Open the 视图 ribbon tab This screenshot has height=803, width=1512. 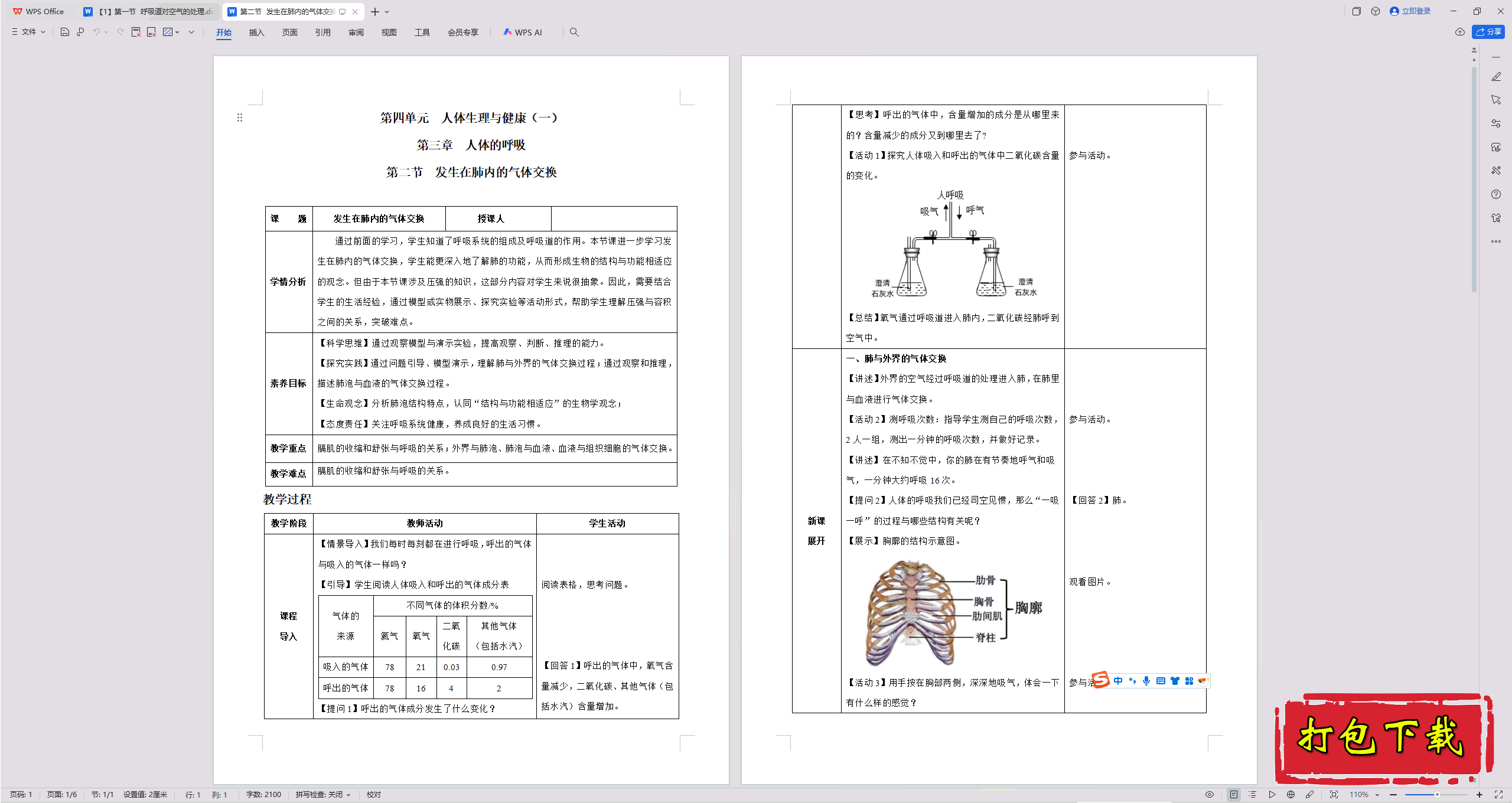tap(389, 32)
